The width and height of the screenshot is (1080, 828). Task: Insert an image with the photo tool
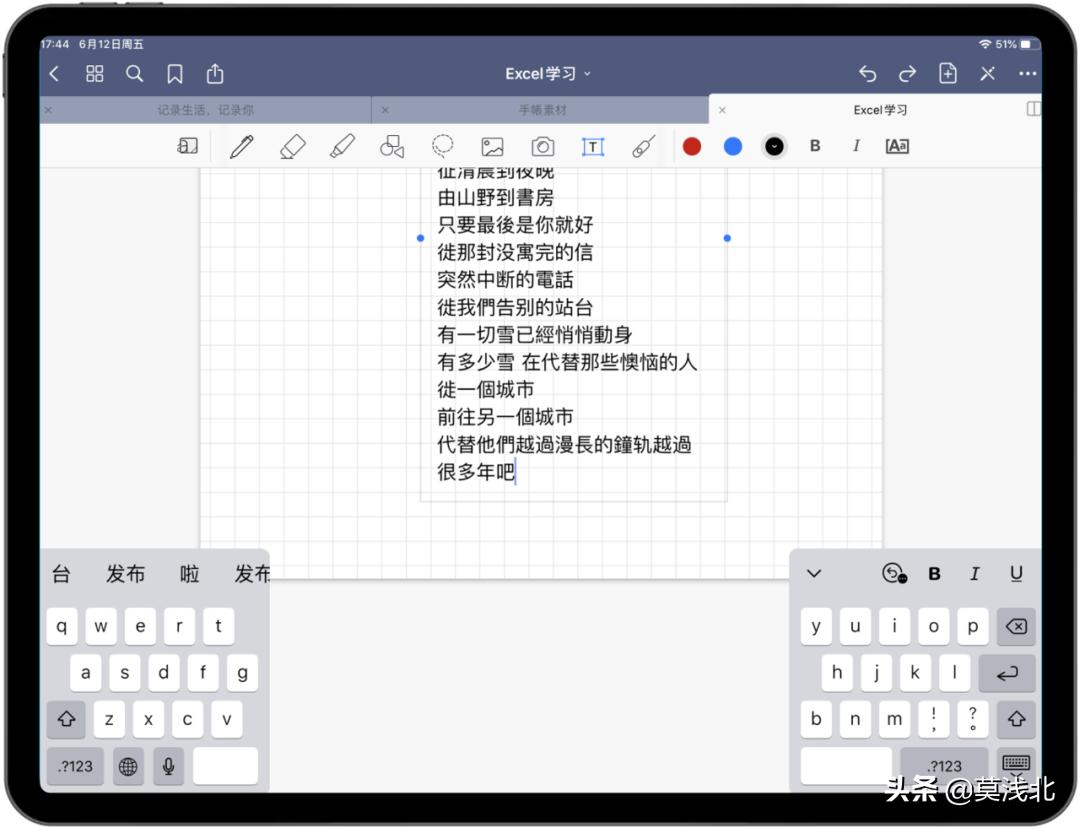[492, 146]
